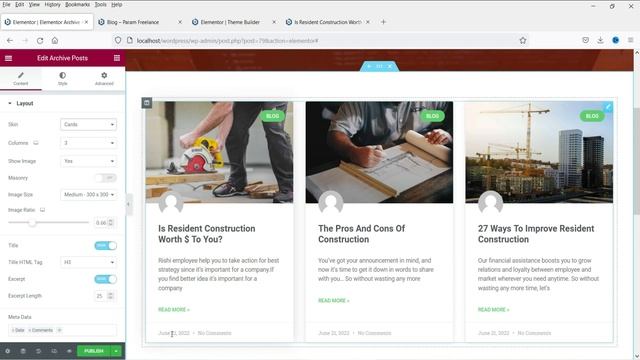Open Elementor page settings gear

[x=7, y=351]
